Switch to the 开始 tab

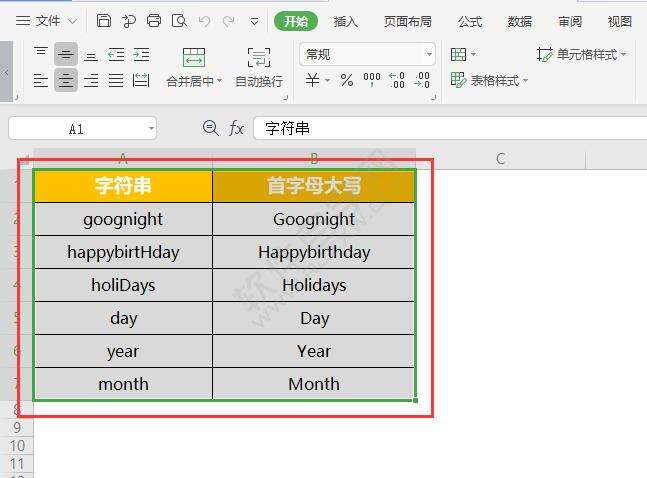tap(295, 21)
